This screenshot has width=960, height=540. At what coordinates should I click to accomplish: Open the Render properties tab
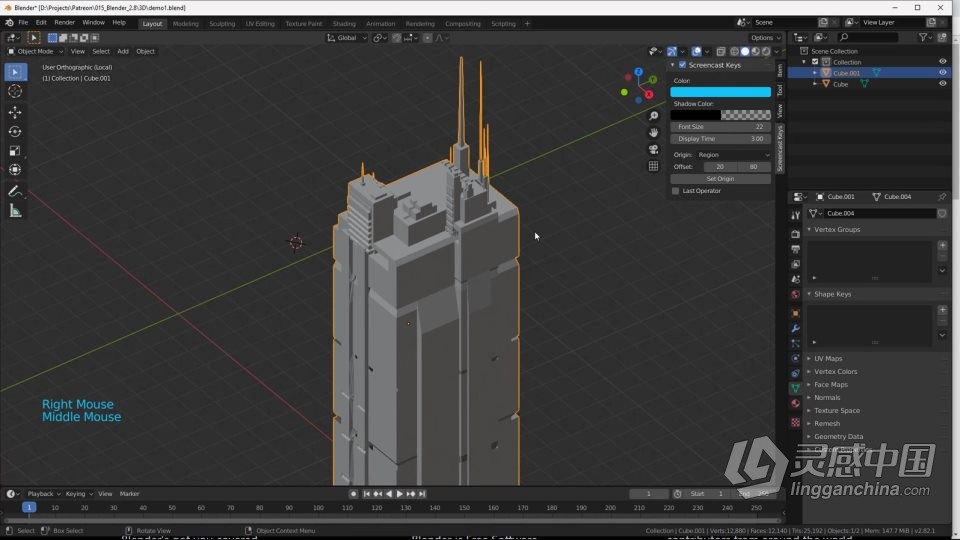[795, 234]
